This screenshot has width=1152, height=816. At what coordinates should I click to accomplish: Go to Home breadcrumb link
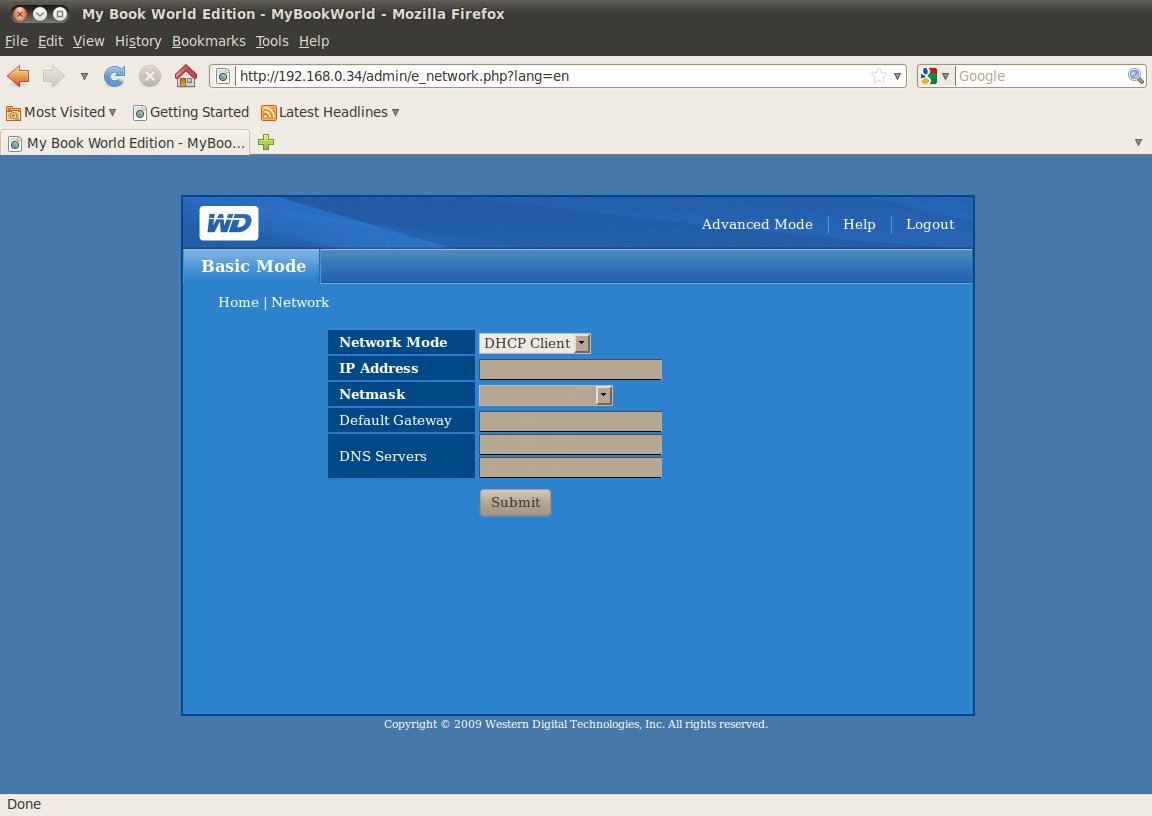coord(238,303)
